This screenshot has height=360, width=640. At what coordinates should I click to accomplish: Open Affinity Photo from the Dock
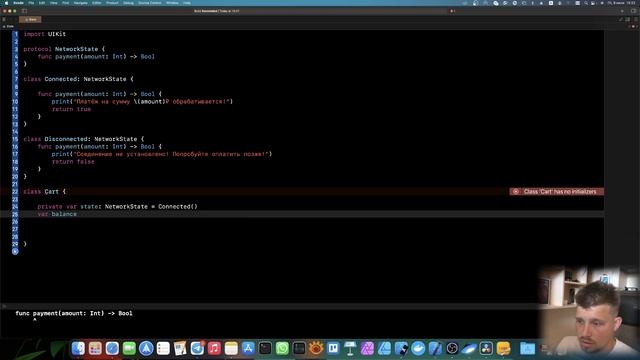click(367, 348)
